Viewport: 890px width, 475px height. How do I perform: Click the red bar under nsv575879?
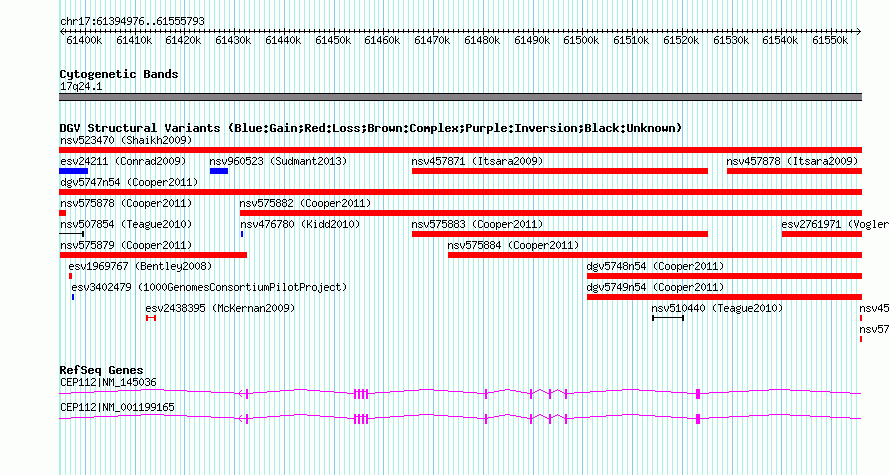tap(153, 255)
